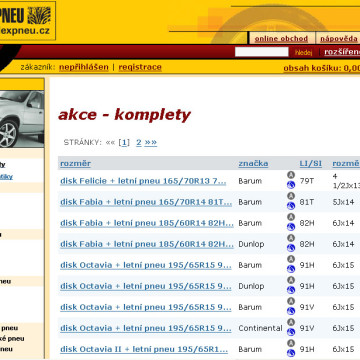This screenshot has height=360, width=360.
Task: Click the search text field
Action: coord(262,52)
